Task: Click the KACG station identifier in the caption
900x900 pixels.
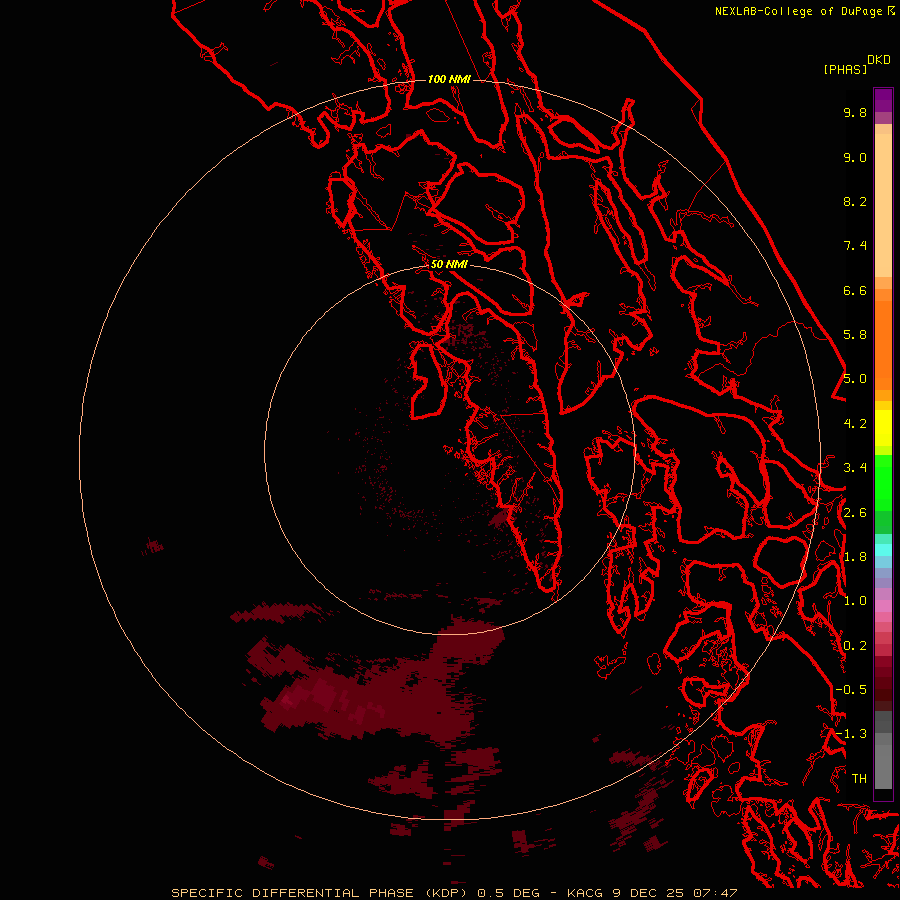Action: click(584, 893)
